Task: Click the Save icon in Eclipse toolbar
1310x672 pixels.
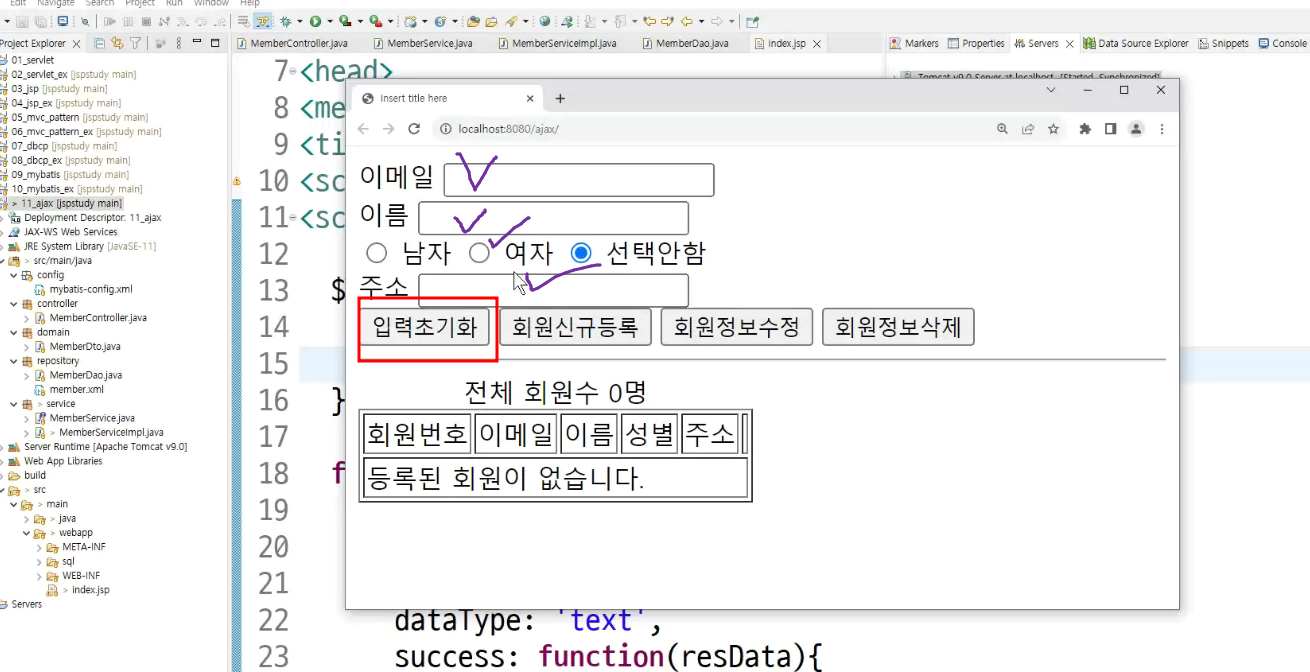Action: tap(22, 21)
